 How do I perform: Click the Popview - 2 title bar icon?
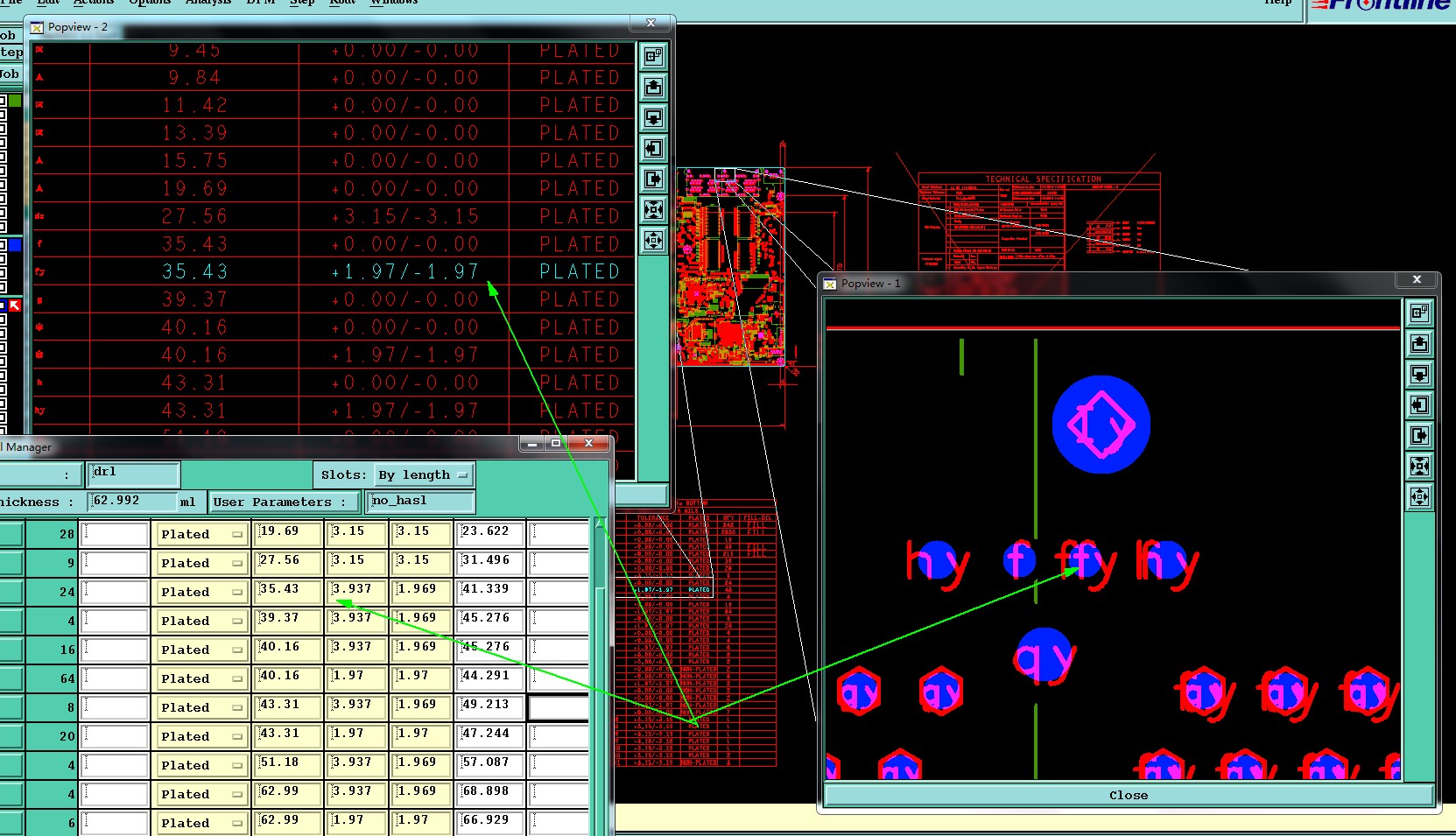[37, 28]
